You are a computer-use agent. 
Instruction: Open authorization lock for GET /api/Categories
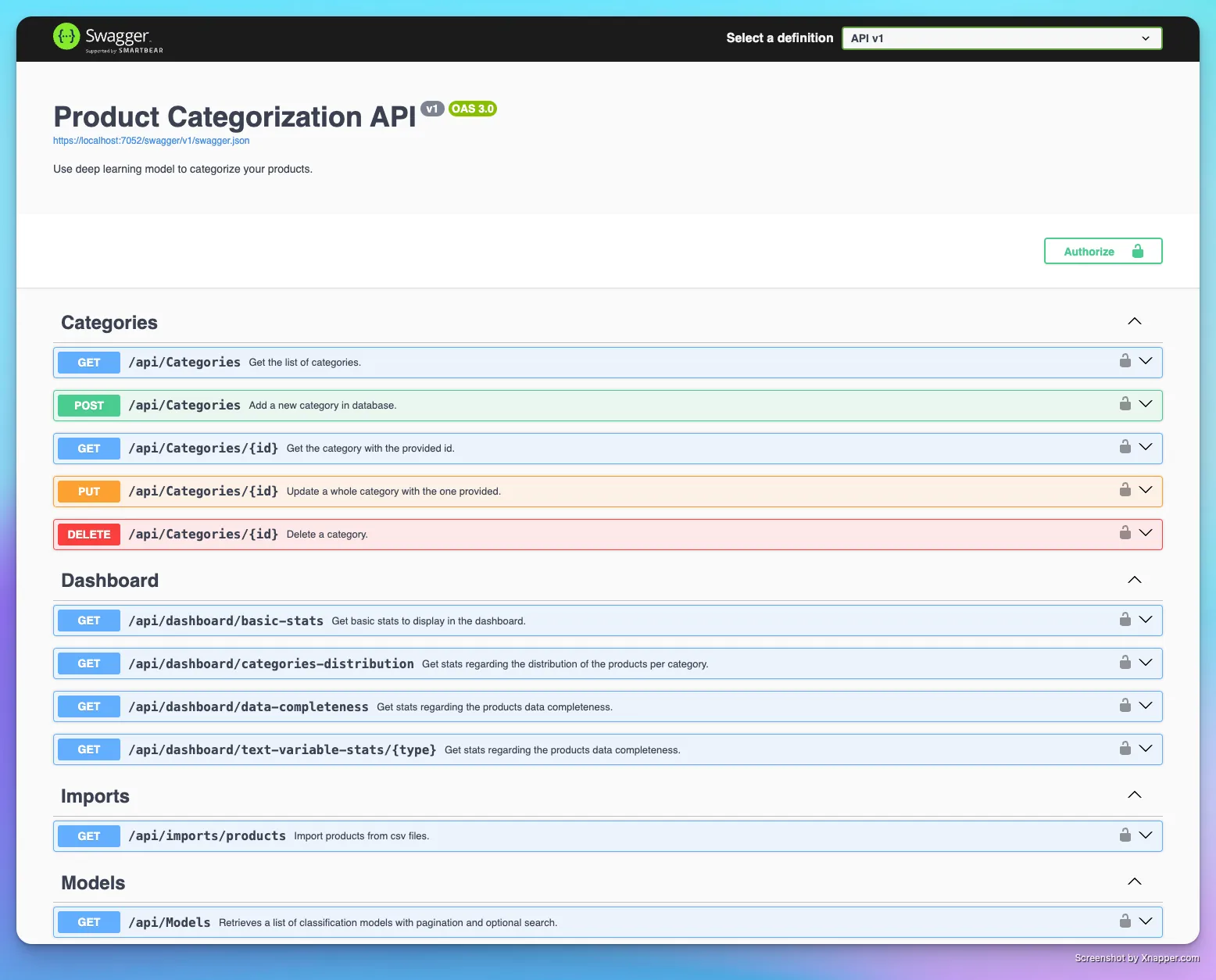tap(1125, 361)
